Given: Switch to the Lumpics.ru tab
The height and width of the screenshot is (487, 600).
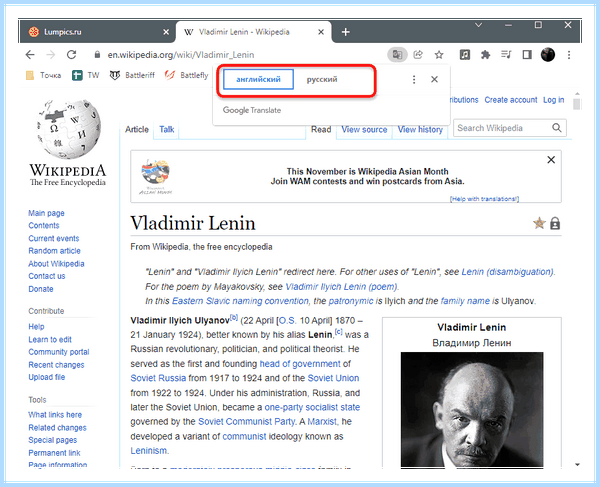Looking at the screenshot, I should 98,32.
